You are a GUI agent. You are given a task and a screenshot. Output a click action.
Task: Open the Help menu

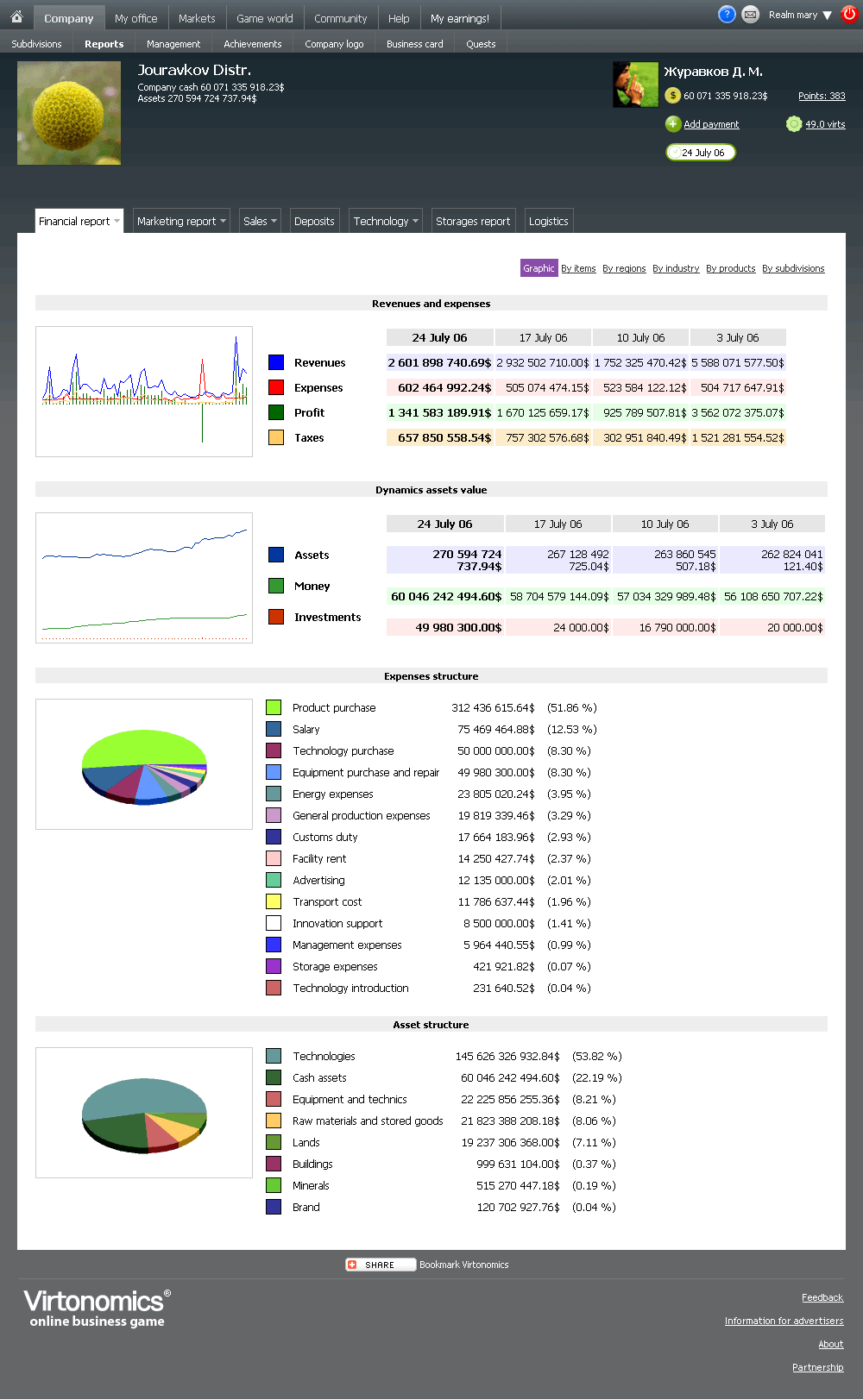[x=399, y=18]
